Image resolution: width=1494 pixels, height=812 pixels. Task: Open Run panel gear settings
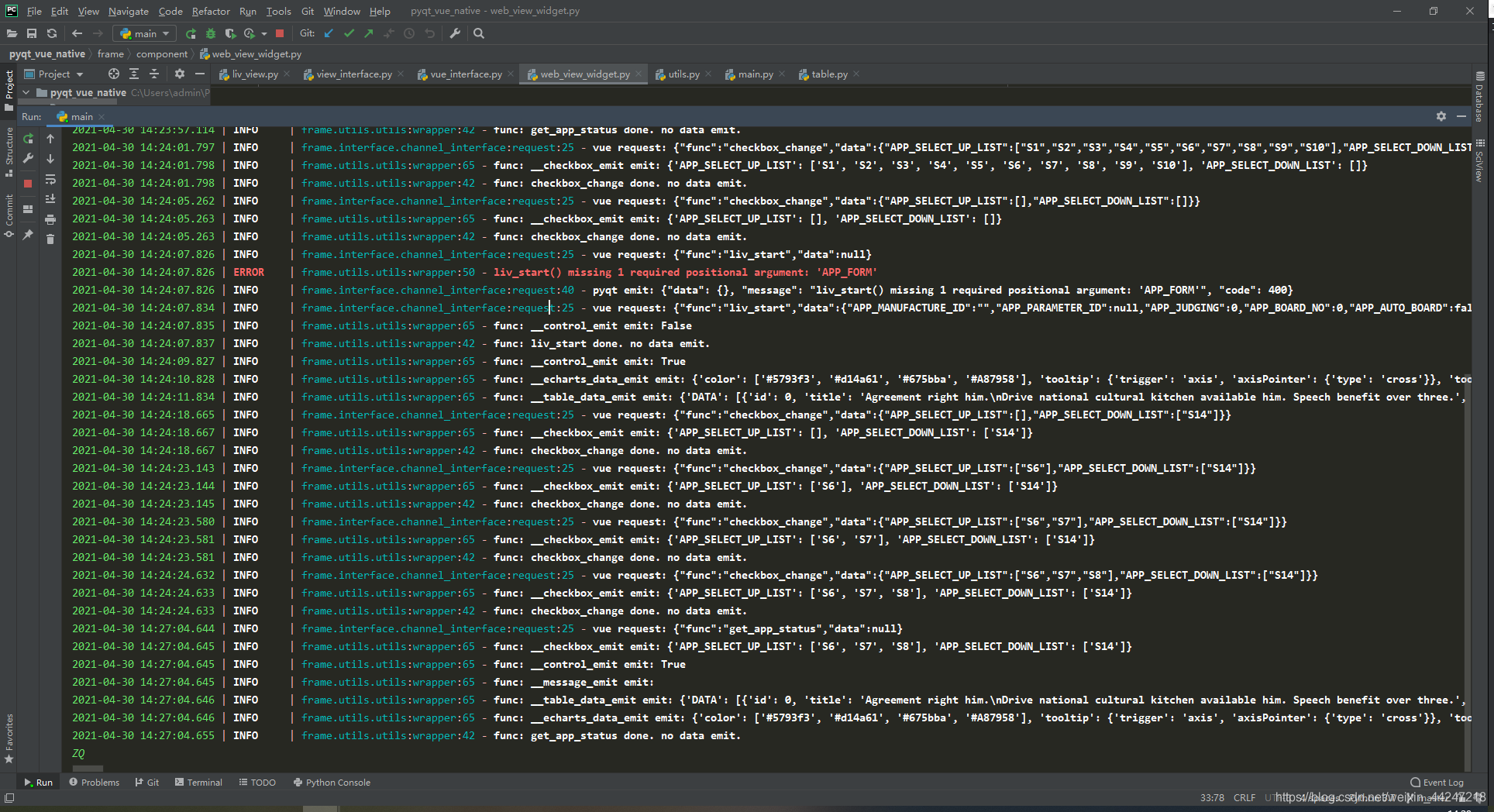(x=1441, y=116)
